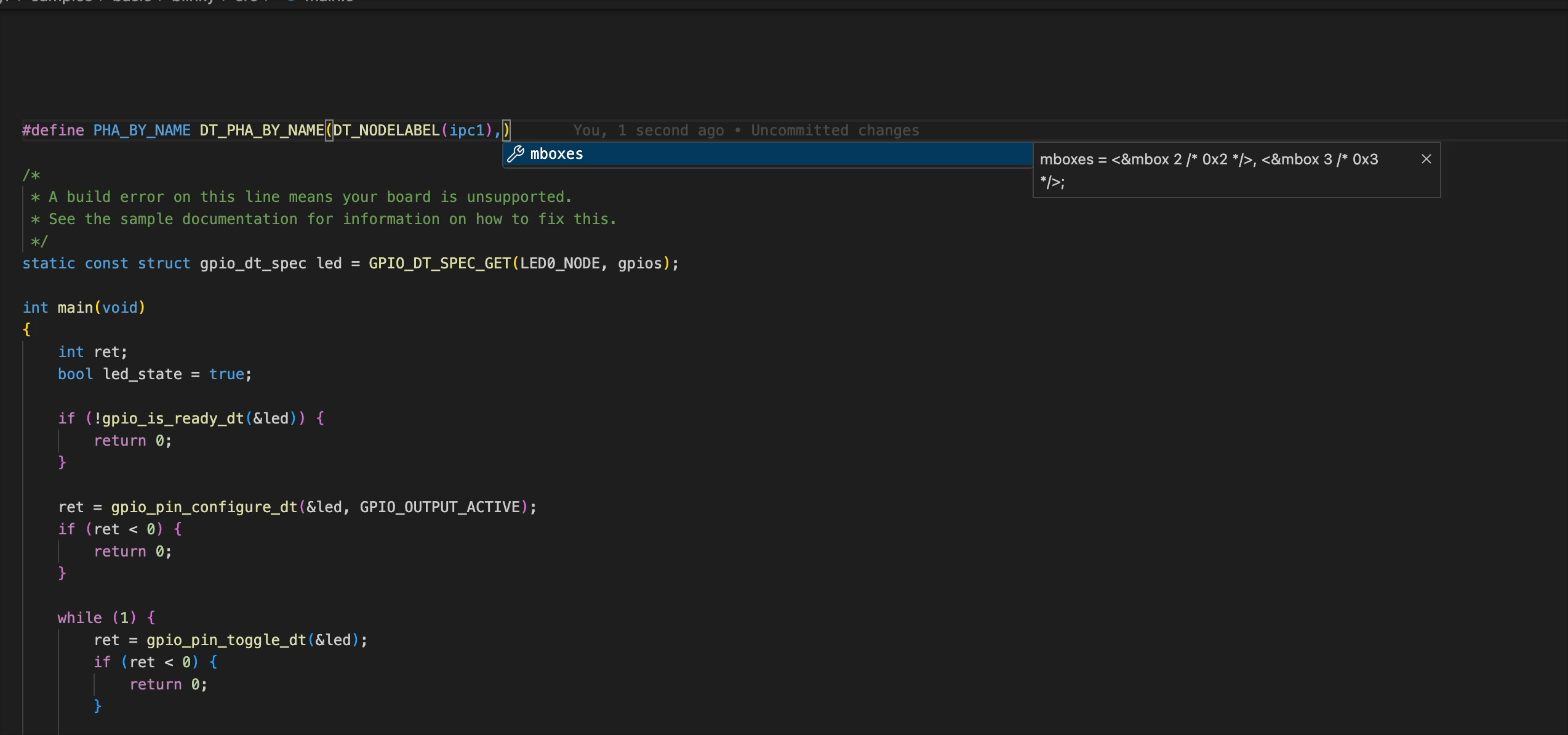
Task: Click the wrench icon beside the mboxes suggestion
Action: pyautogui.click(x=516, y=153)
